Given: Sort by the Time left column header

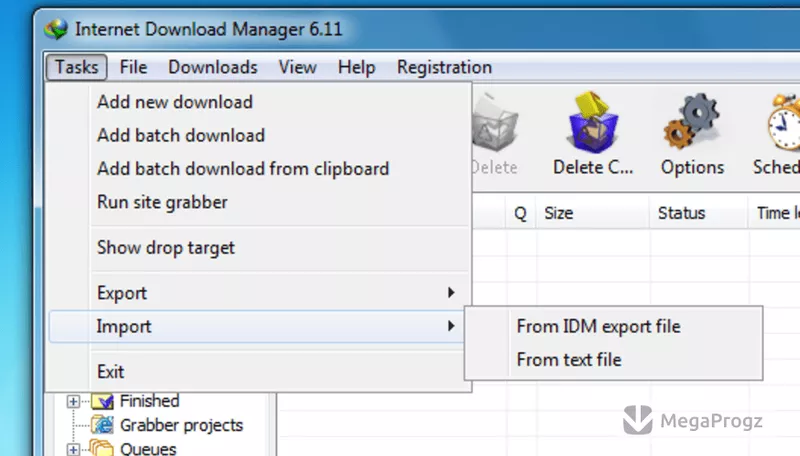Looking at the screenshot, I should pyautogui.click(x=774, y=213).
